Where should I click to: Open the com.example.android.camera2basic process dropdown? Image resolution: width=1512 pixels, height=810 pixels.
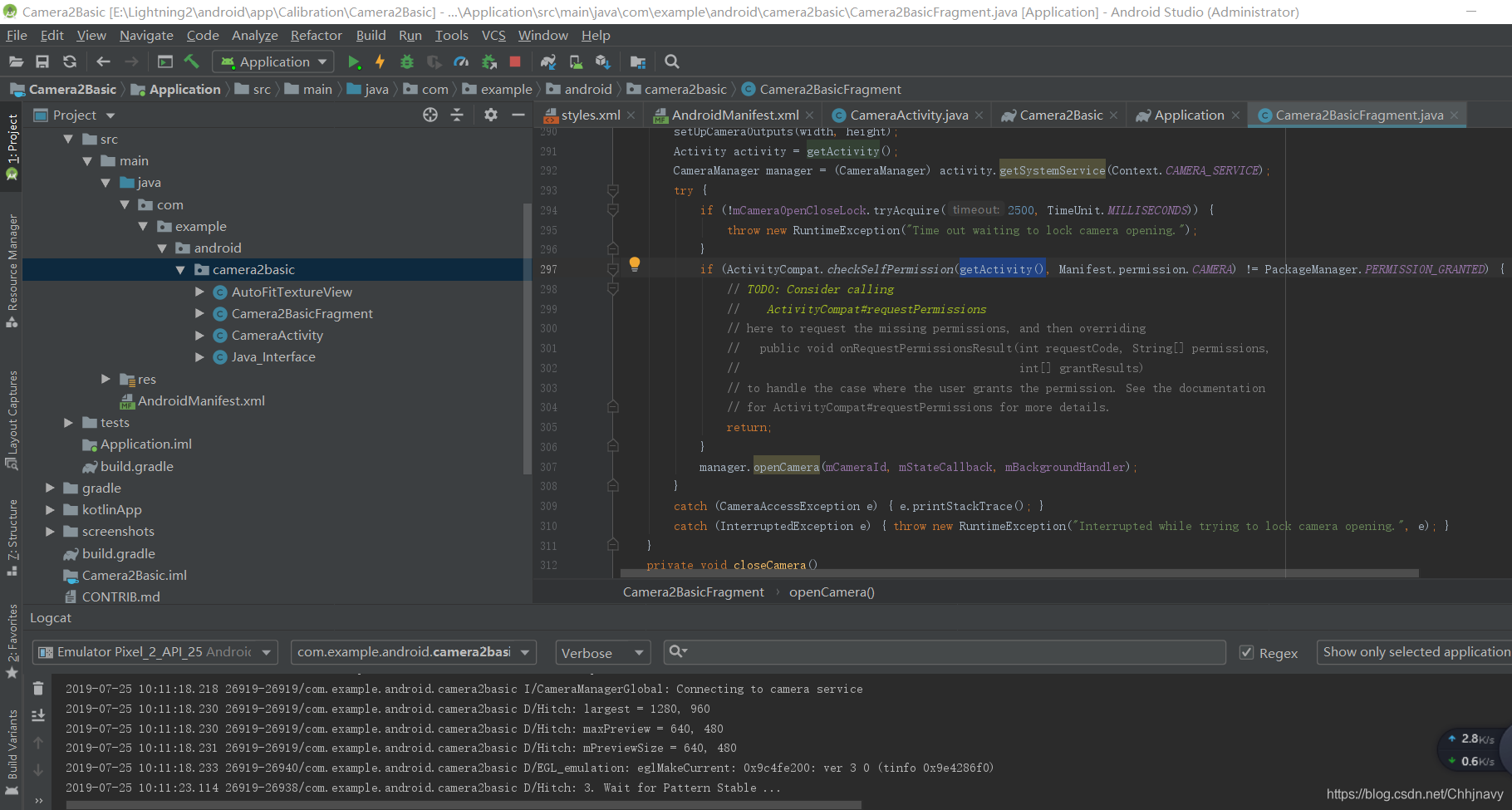coord(414,652)
